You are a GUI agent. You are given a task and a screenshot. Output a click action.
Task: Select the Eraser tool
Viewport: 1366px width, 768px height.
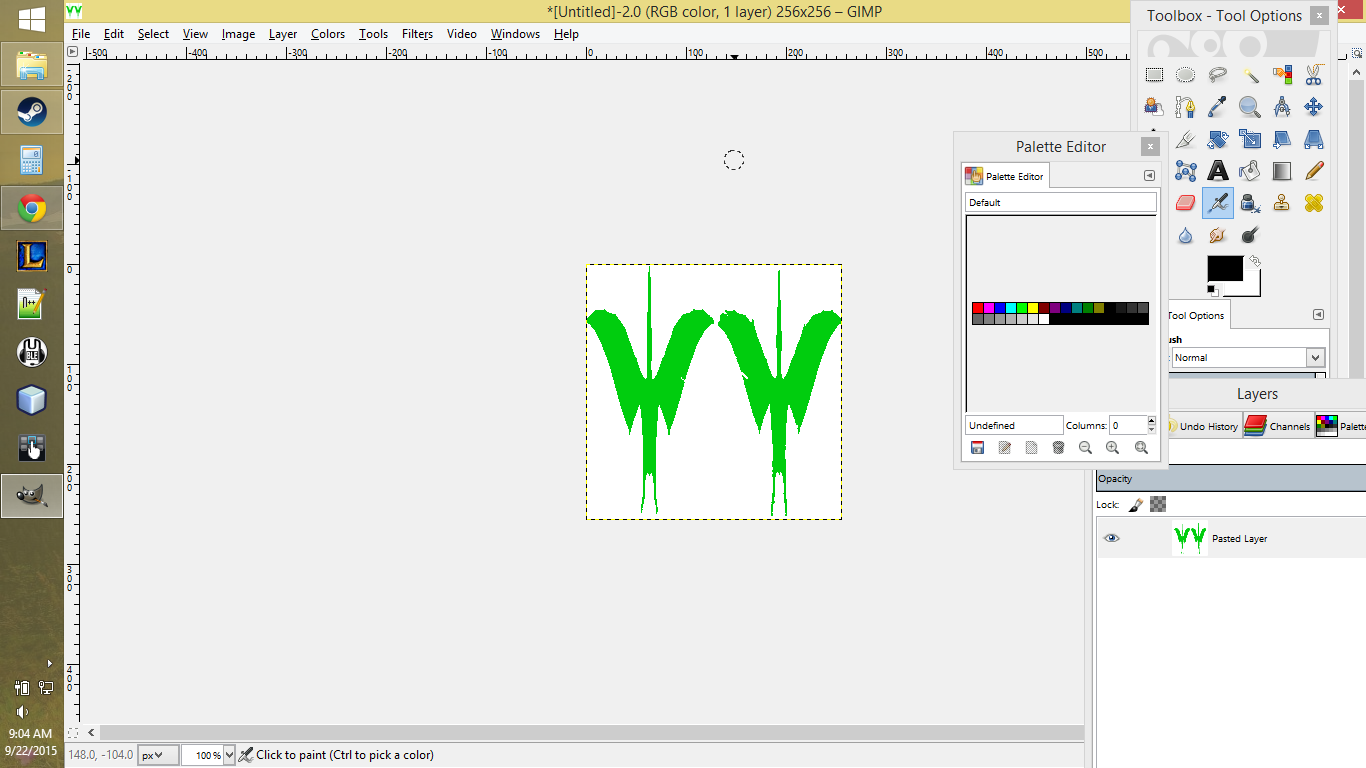(1186, 203)
